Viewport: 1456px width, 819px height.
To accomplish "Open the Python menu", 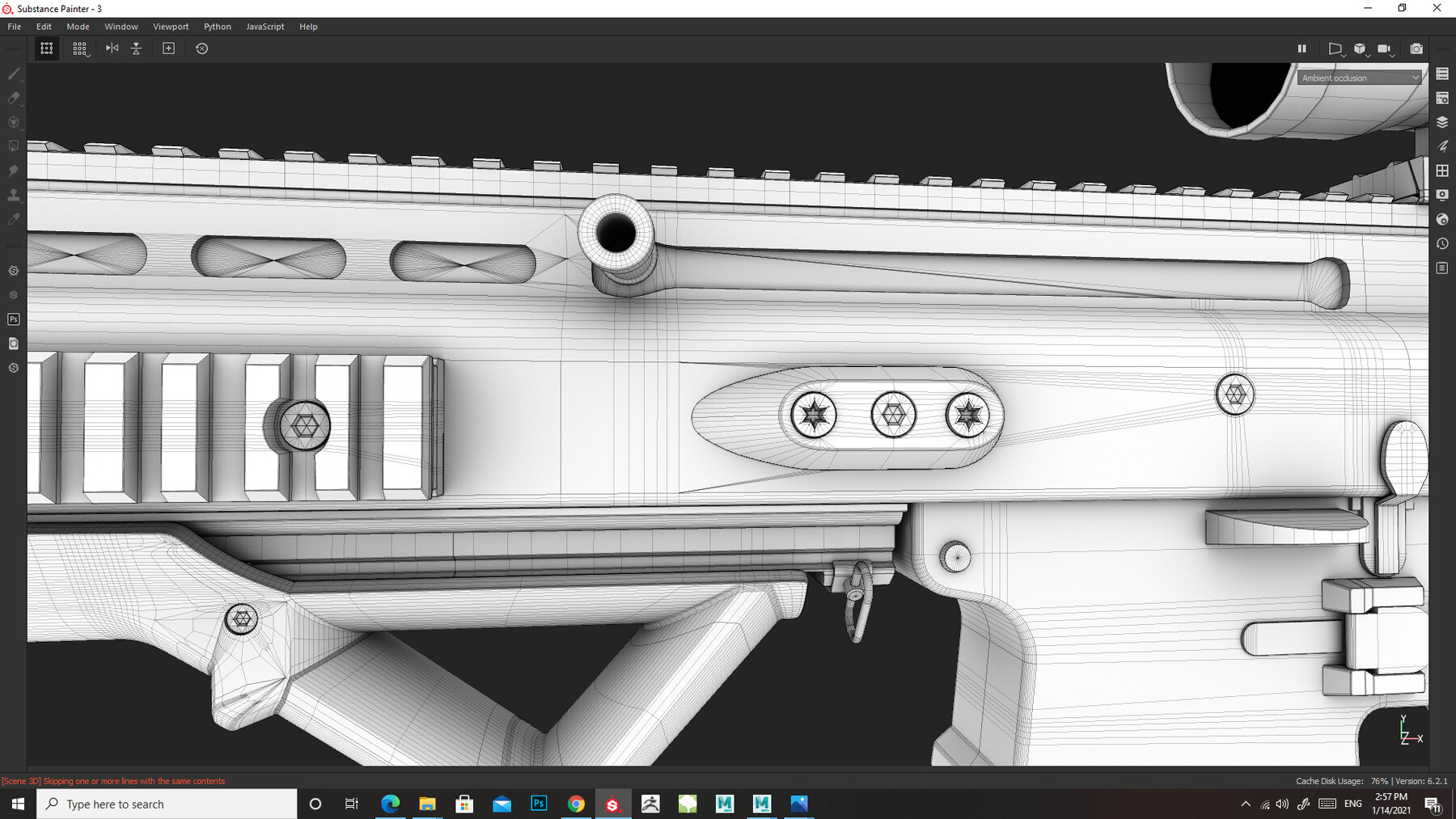I will click(x=217, y=26).
